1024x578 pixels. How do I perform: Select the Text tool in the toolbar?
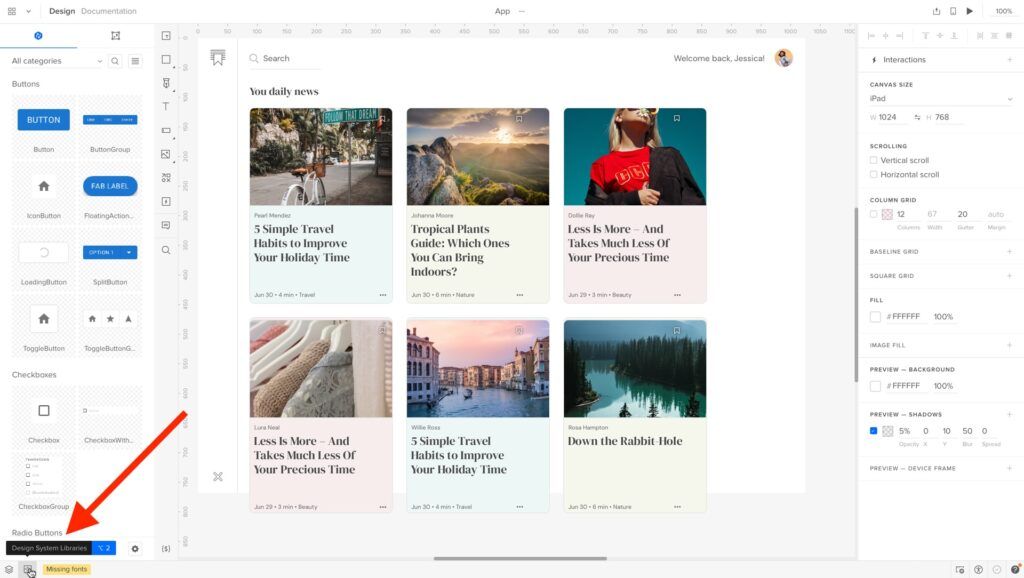coord(166,106)
